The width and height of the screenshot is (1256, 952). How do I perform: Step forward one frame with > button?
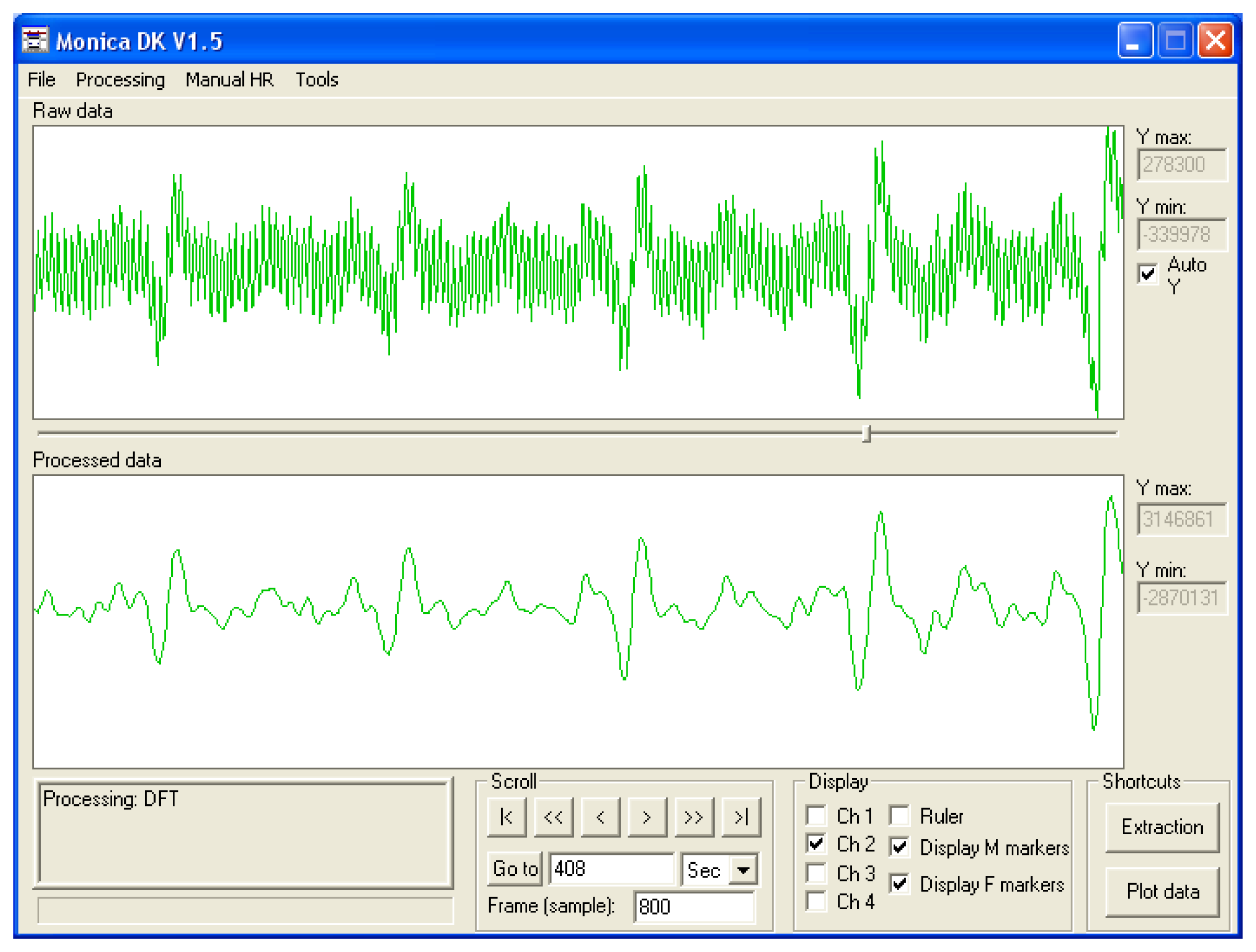[647, 817]
